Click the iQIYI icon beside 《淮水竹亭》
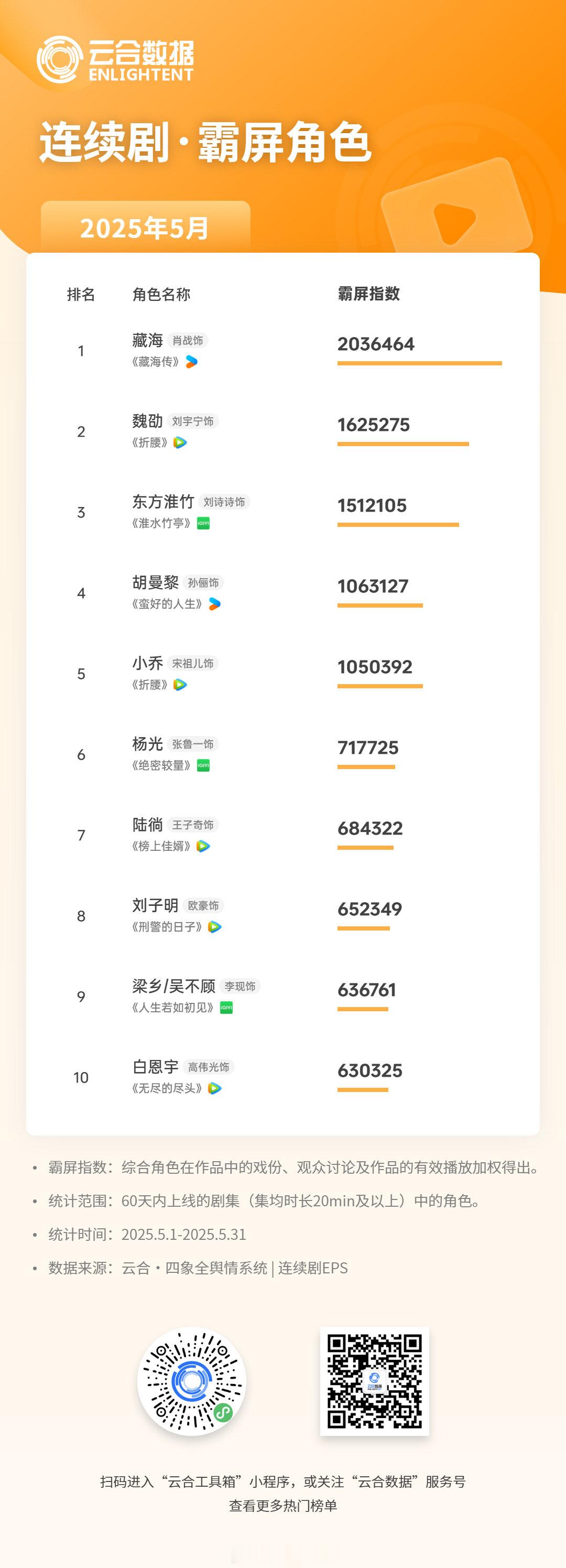 pyautogui.click(x=203, y=524)
